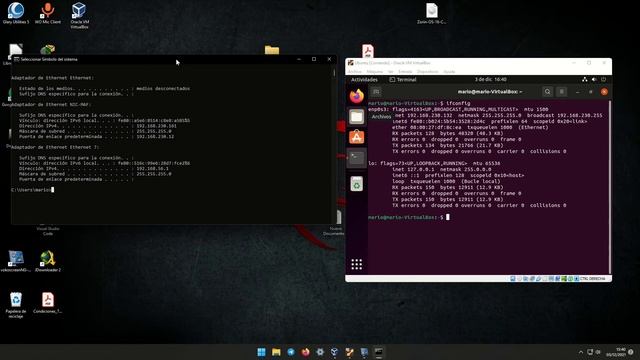Screen dimensions: 640x360
Task: Click VirtualBox status bar hard disk icon
Action: tap(513, 279)
